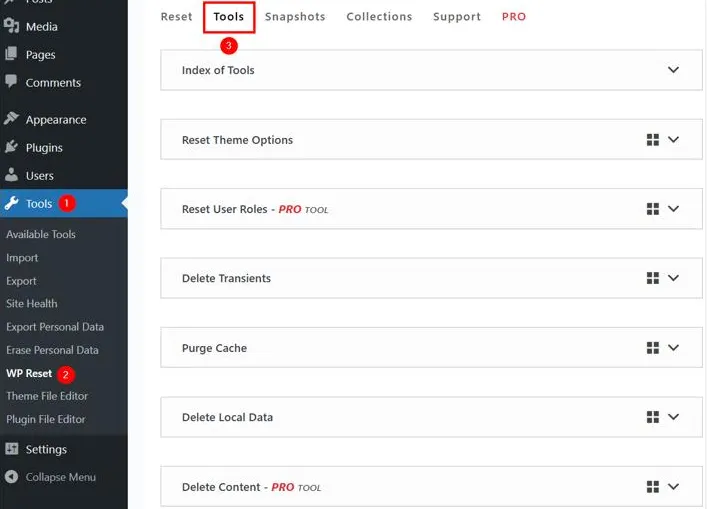This screenshot has height=509, width=707.
Task: Expand Delete Local Data chevron
Action: (x=673, y=417)
